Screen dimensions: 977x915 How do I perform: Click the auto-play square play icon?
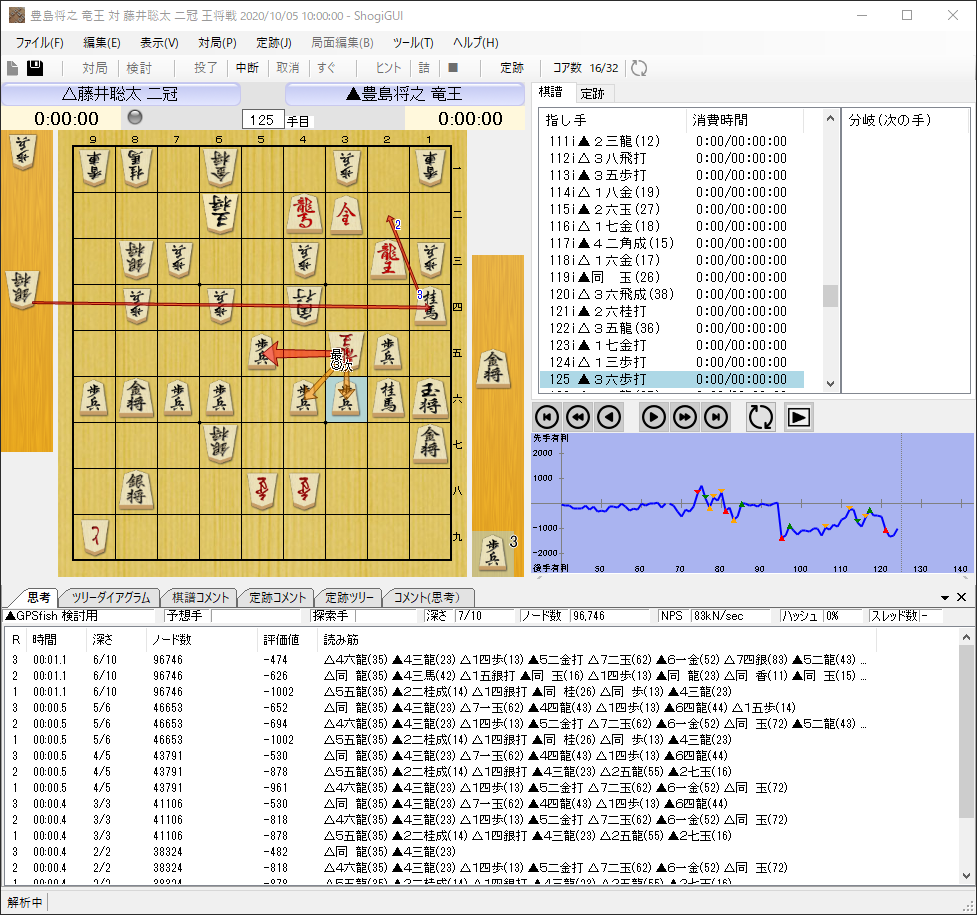click(x=799, y=417)
